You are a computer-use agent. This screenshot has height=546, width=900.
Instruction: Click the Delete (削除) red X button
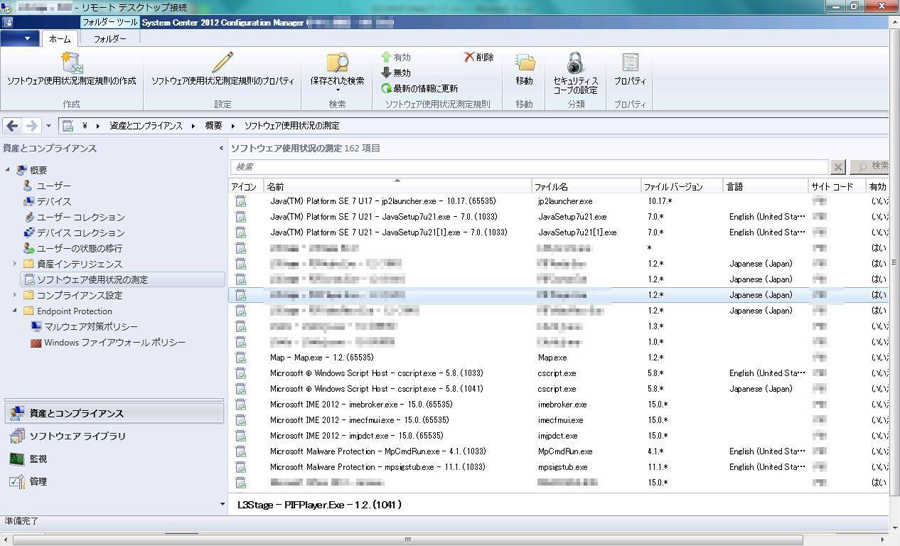479,57
